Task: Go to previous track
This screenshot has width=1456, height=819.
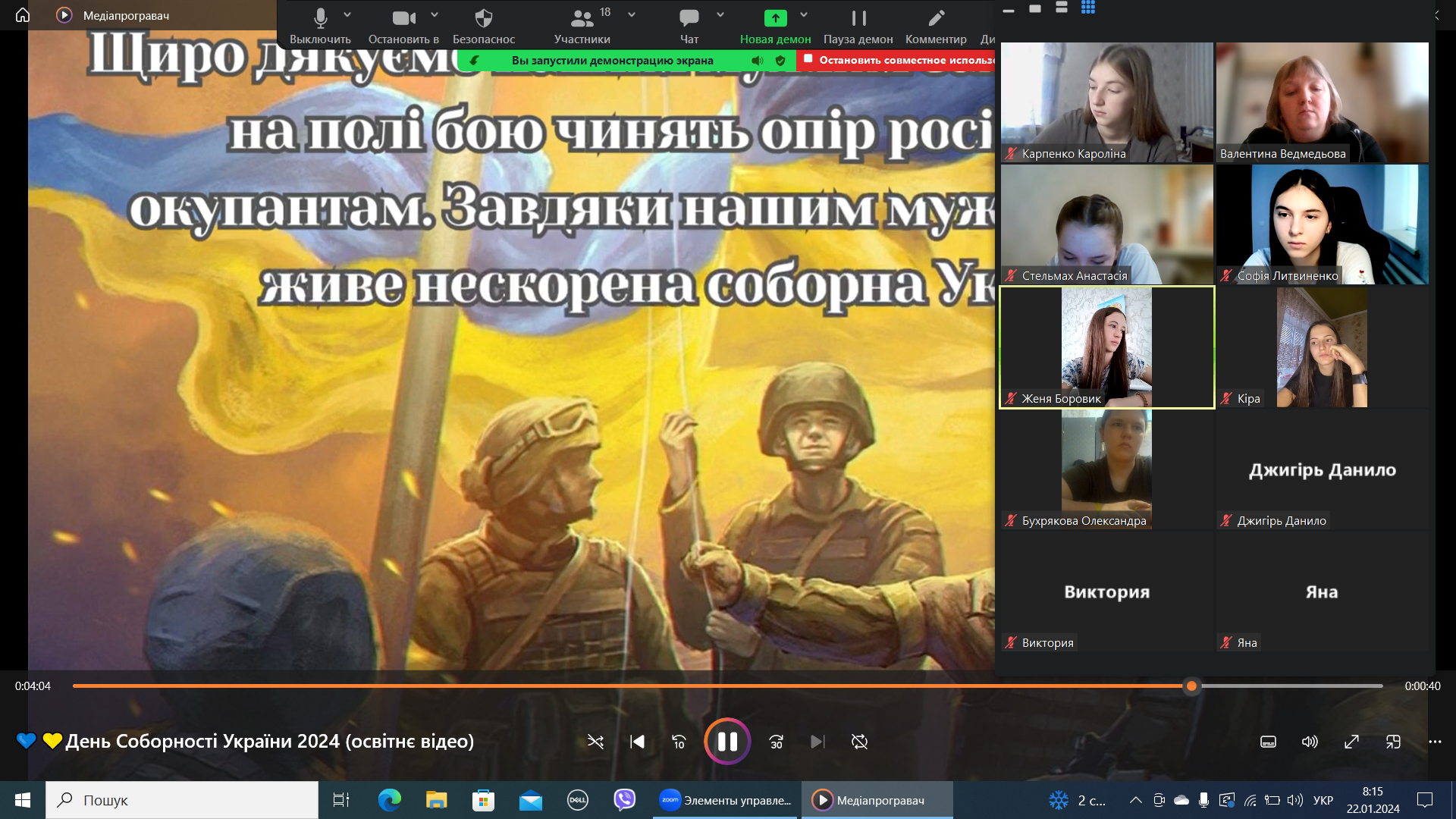Action: (x=637, y=742)
